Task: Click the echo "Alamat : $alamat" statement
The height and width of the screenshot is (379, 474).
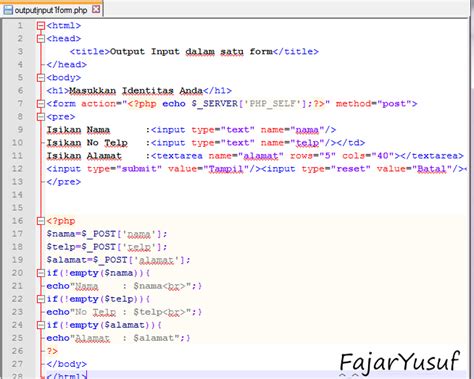Action: [x=118, y=338]
